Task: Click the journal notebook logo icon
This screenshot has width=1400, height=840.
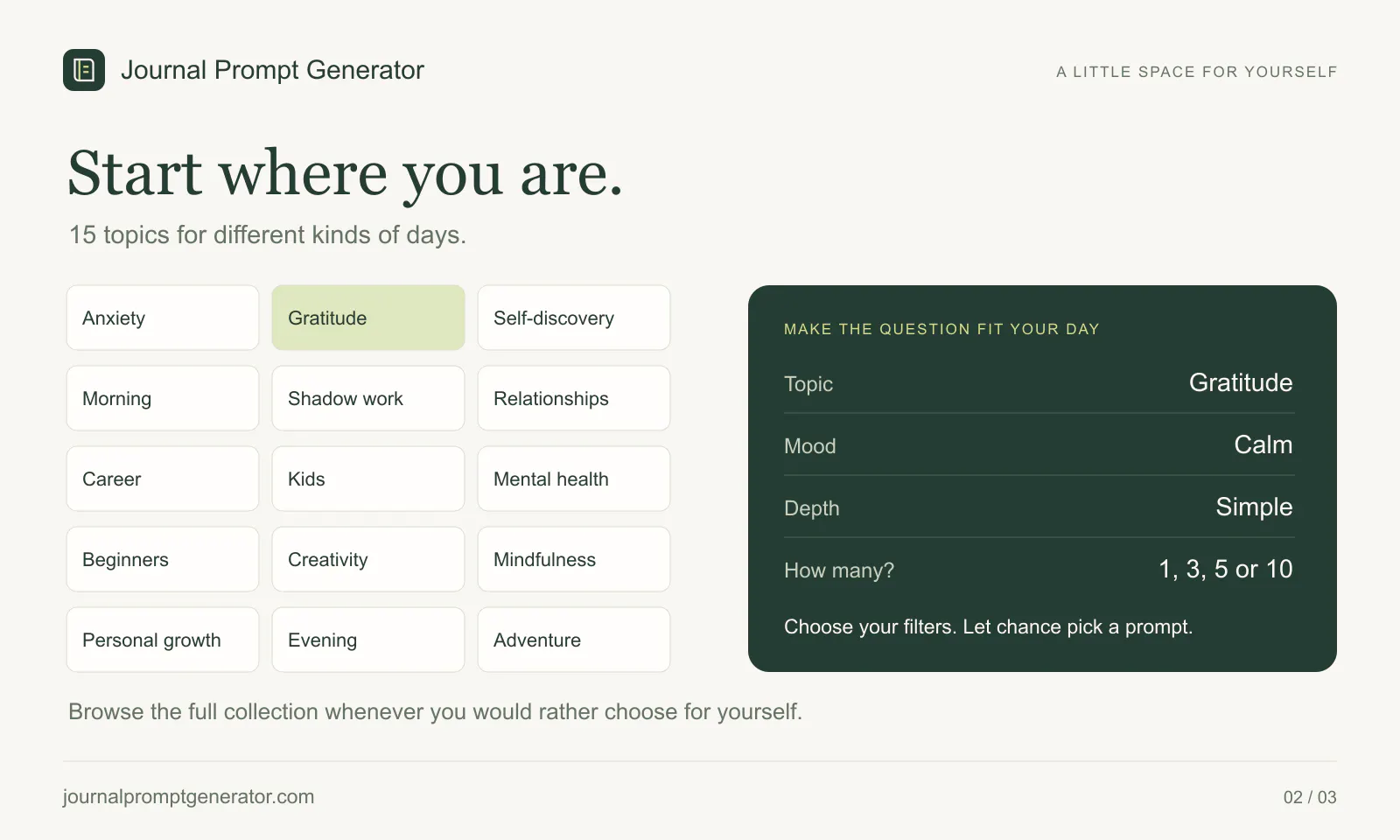Action: click(x=84, y=70)
